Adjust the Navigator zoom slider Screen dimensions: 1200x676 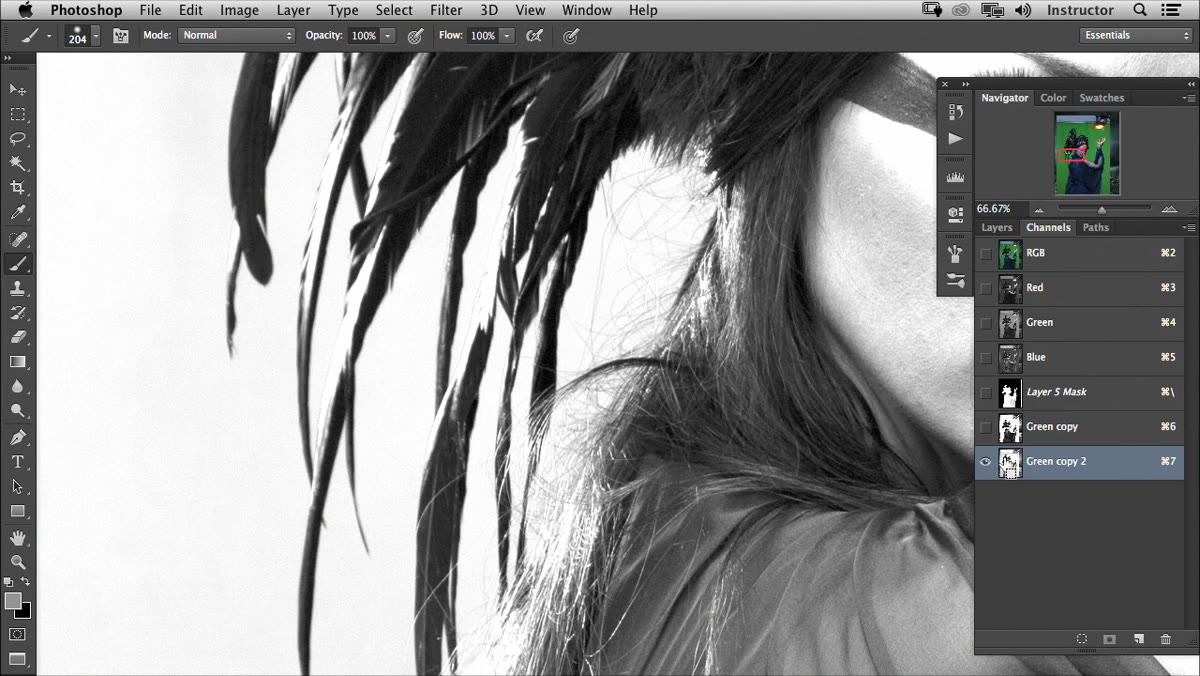pos(1102,209)
